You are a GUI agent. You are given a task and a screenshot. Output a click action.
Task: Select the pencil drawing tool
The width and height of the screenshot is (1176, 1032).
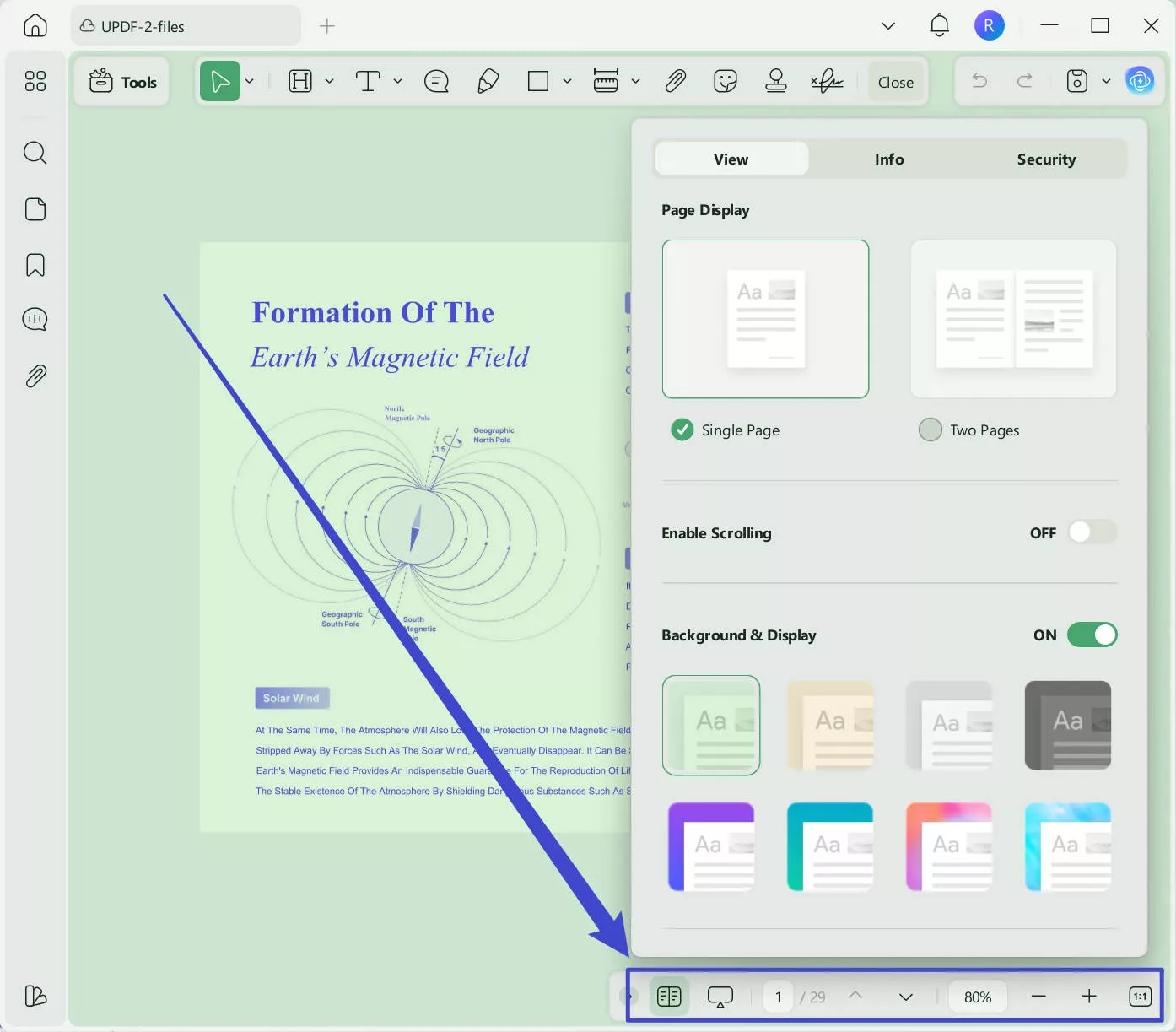(488, 82)
